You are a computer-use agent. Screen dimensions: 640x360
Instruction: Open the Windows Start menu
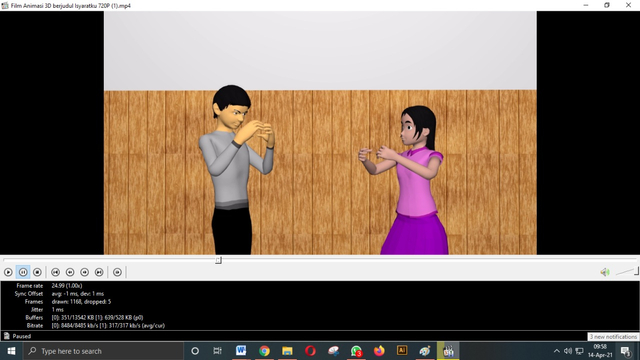(x=11, y=351)
